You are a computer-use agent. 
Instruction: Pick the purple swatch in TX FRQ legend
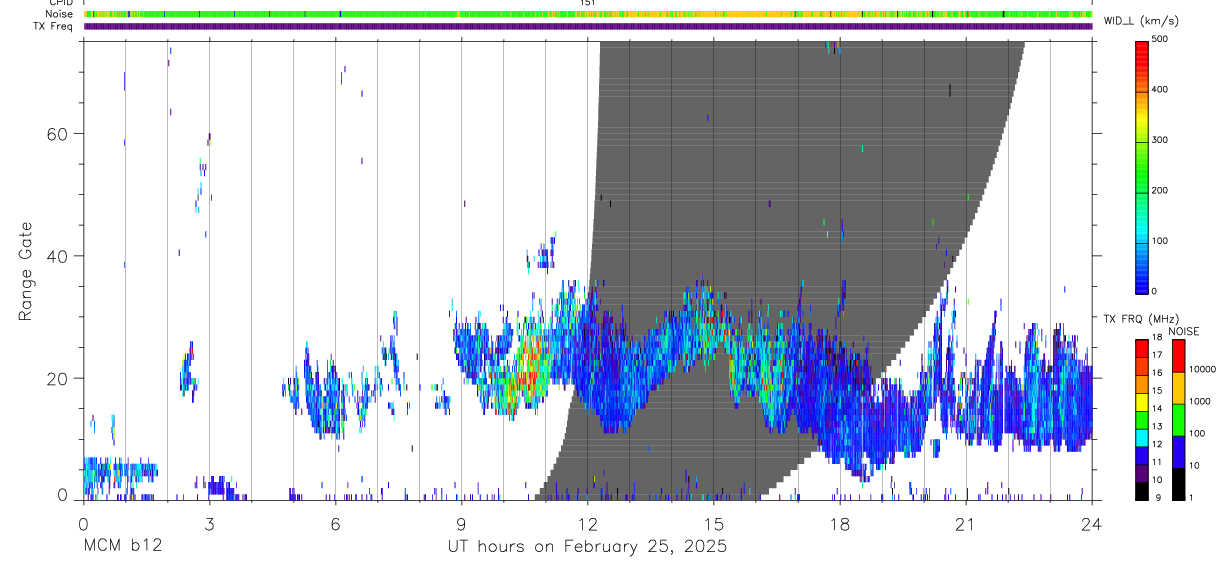coord(1142,471)
